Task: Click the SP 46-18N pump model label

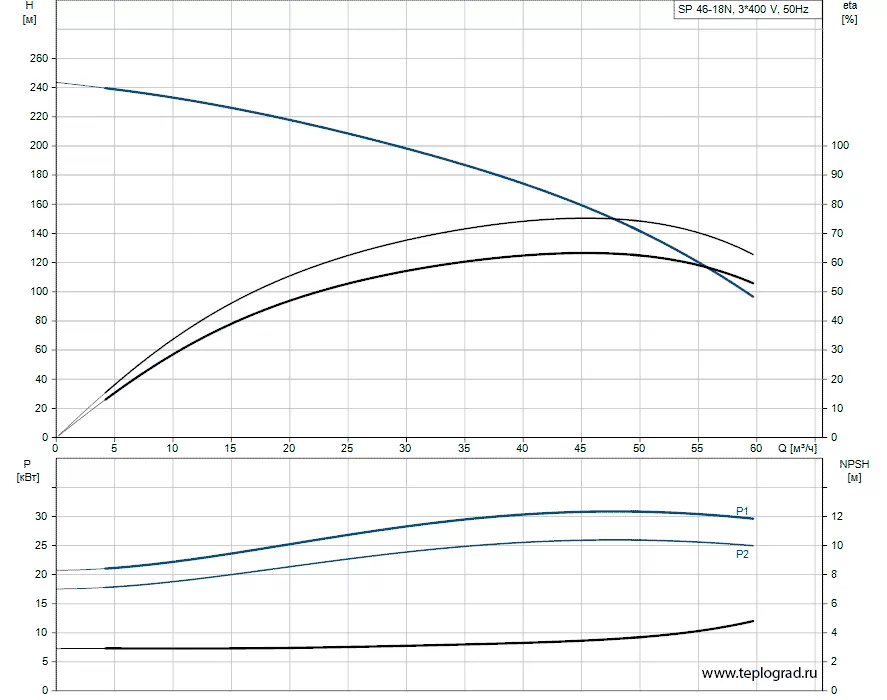Action: 743,9
